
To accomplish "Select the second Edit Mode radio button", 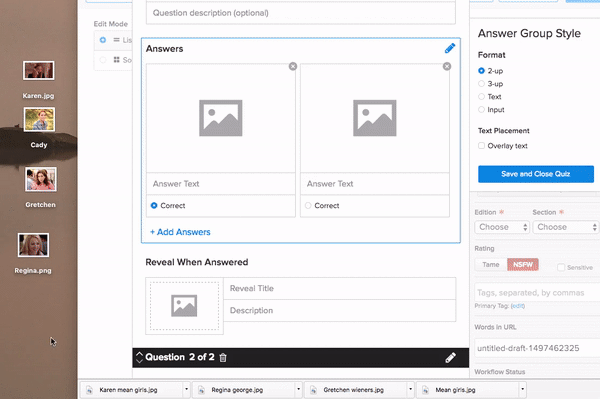I will pyautogui.click(x=103, y=60).
